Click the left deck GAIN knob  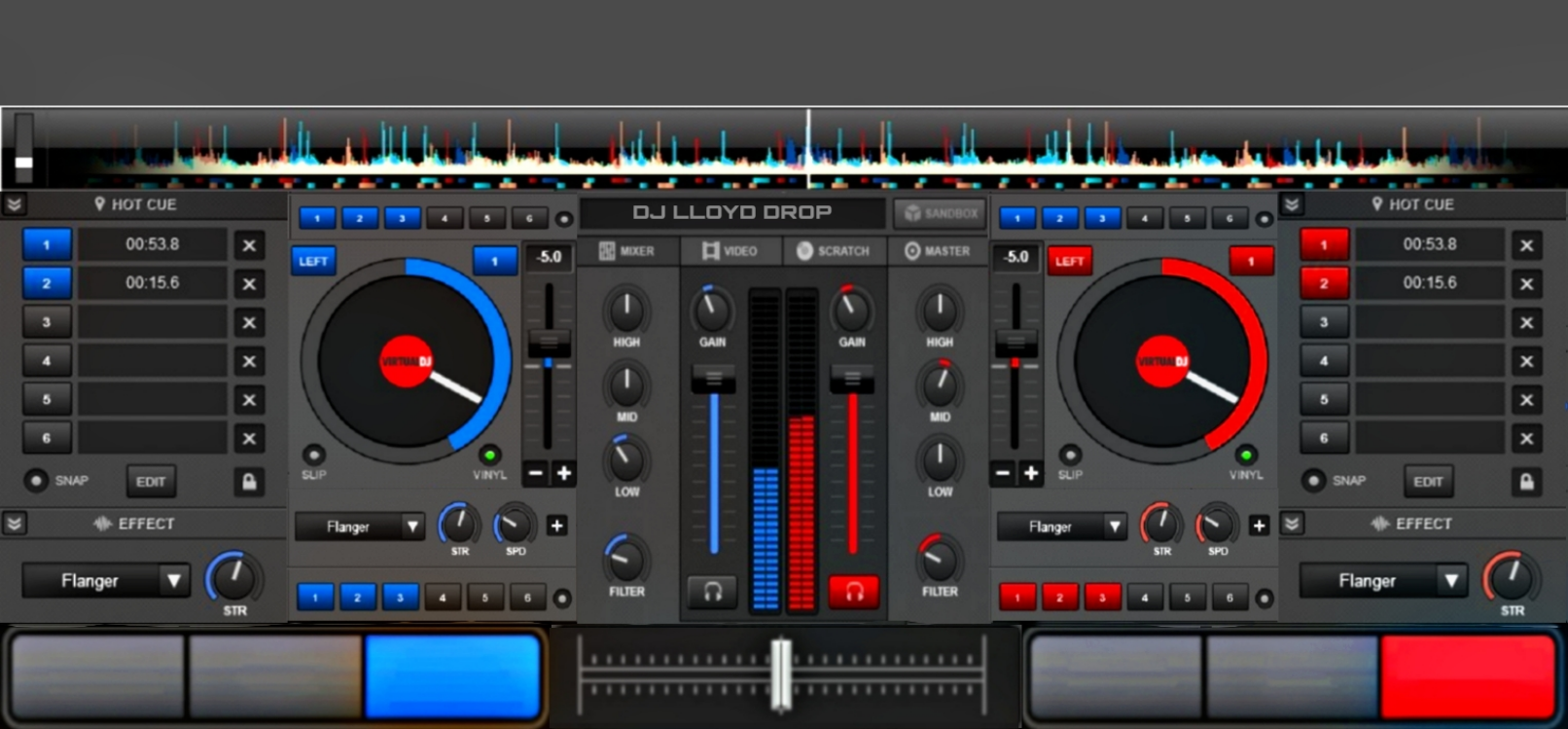(x=712, y=310)
